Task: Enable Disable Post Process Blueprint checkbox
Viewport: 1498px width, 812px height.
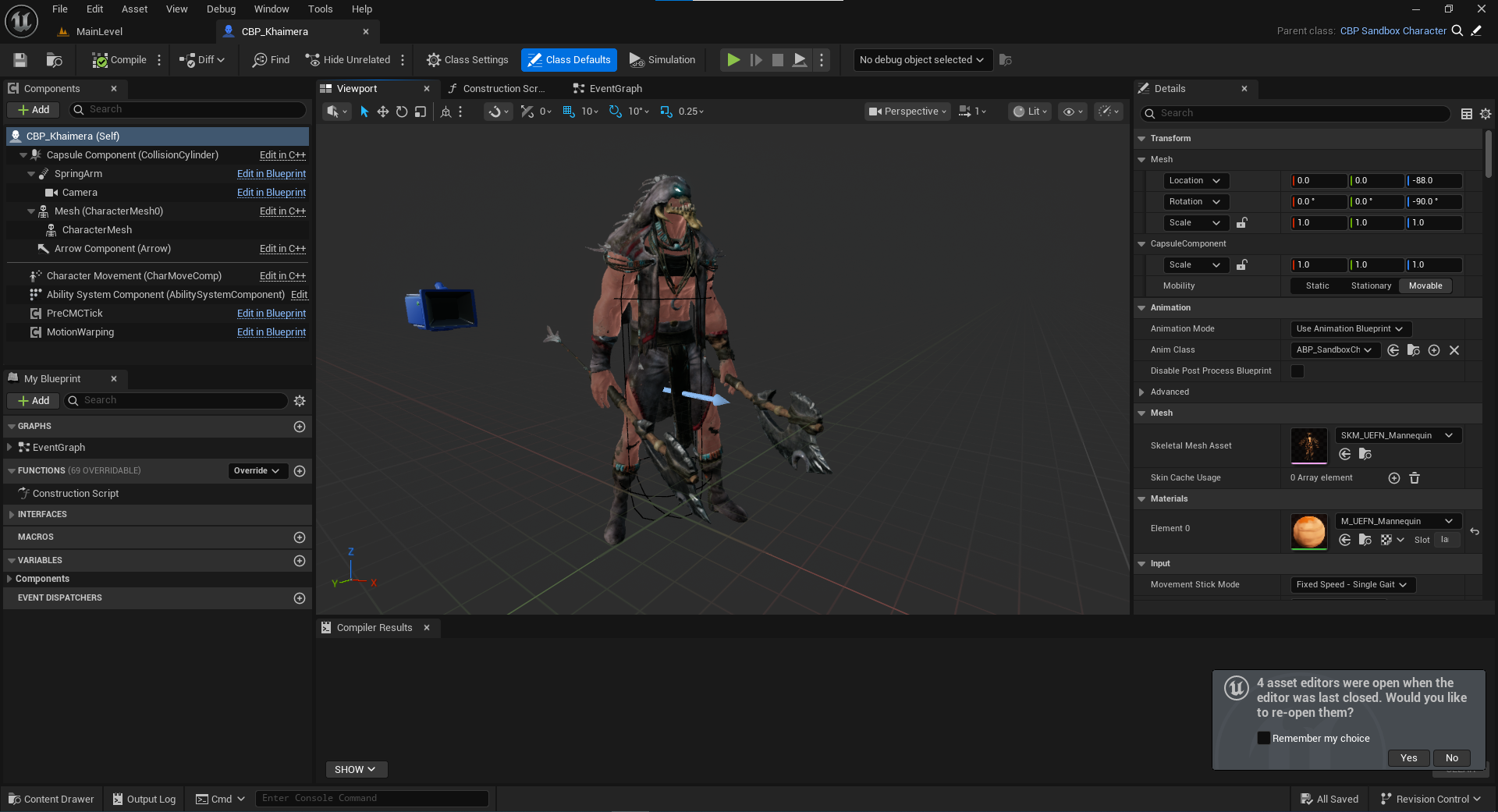Action: coord(1297,371)
